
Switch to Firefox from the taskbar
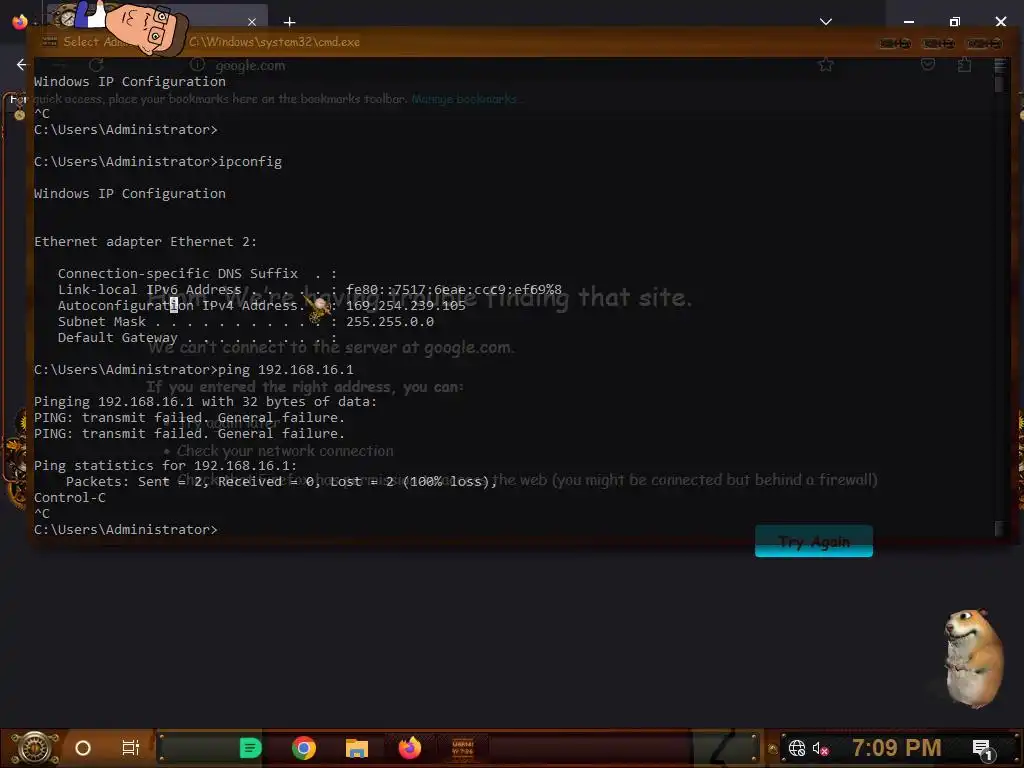[x=409, y=748]
